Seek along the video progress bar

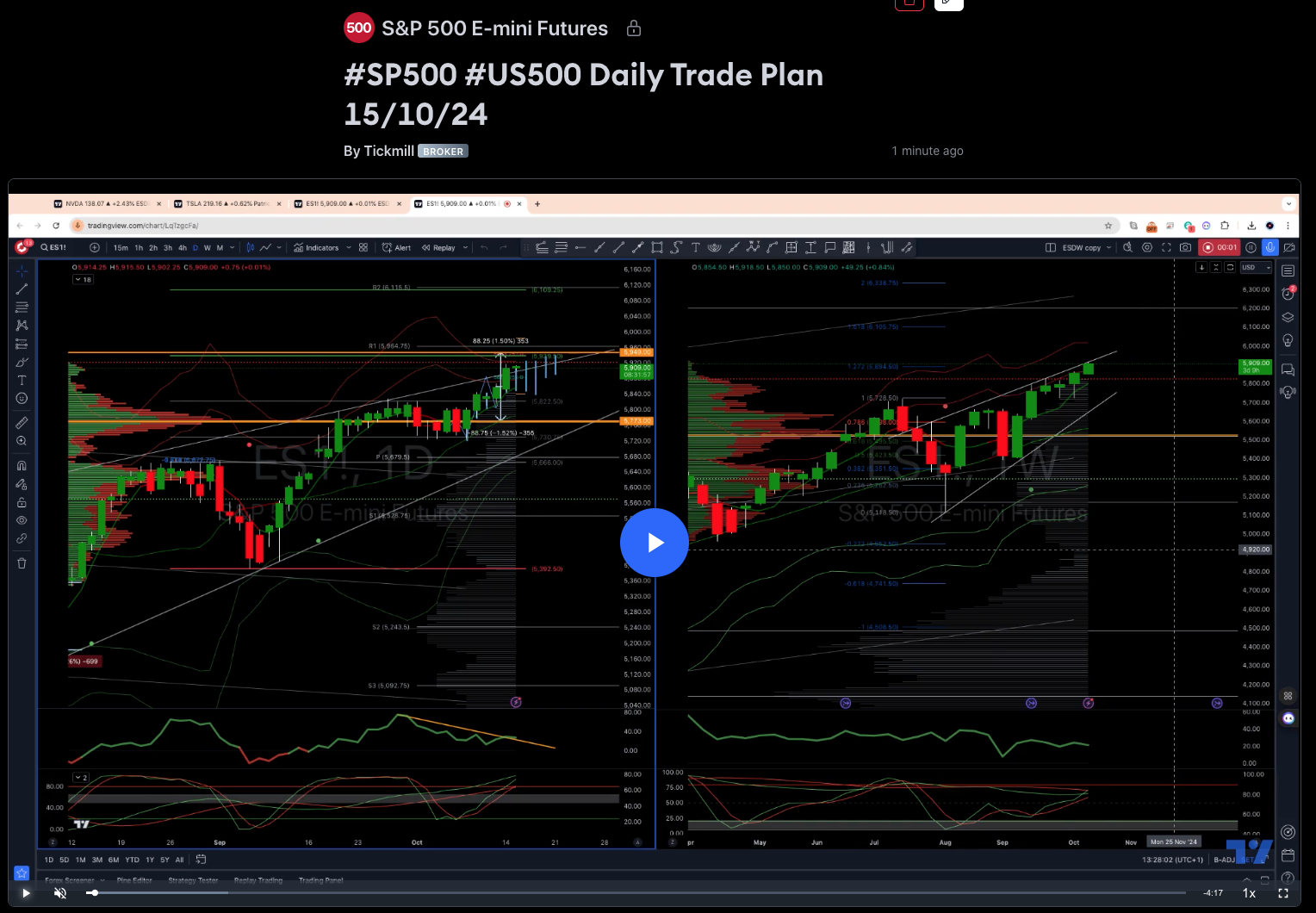[x=637, y=893]
